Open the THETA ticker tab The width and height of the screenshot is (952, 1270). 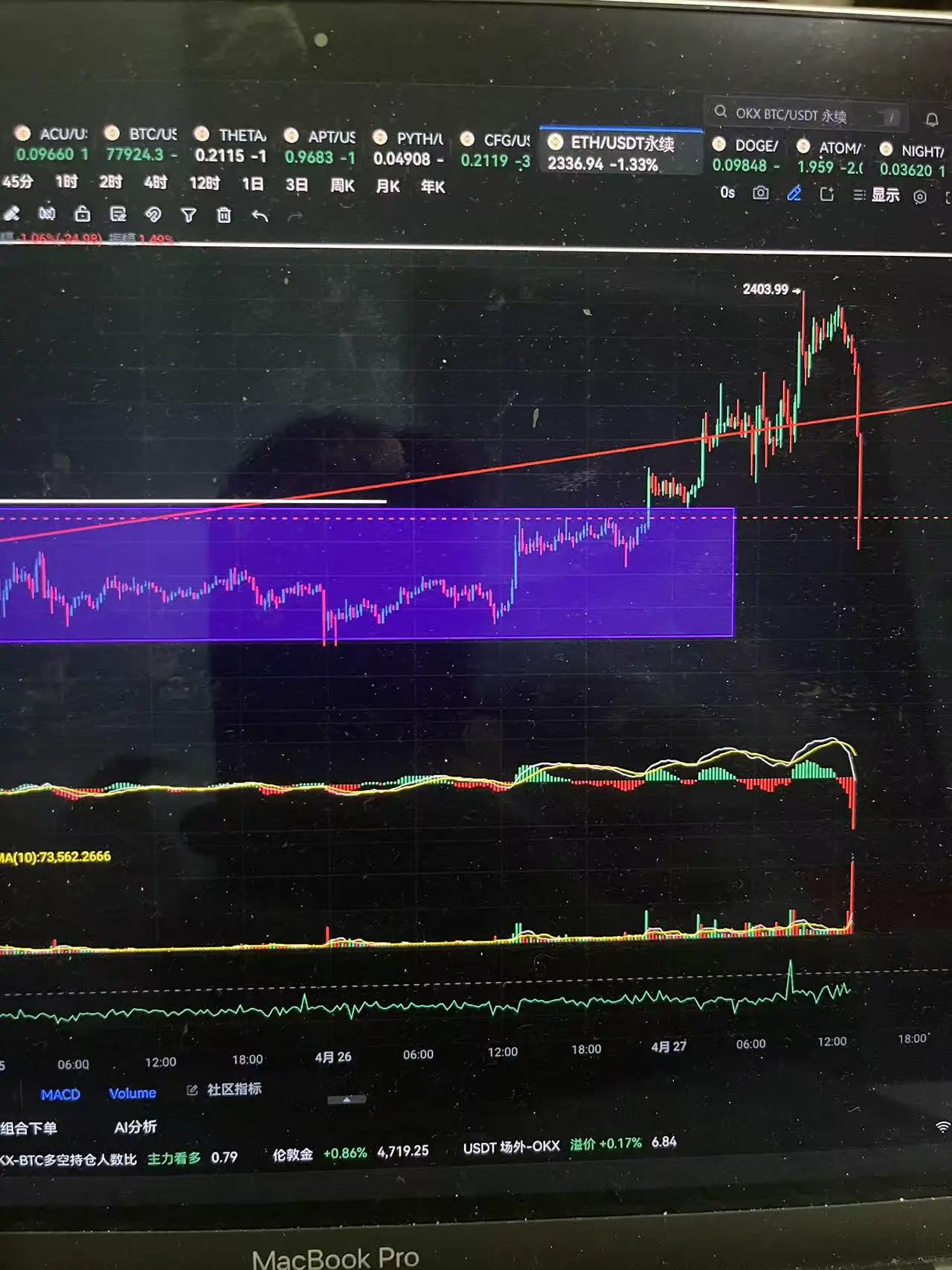pyautogui.click(x=231, y=145)
